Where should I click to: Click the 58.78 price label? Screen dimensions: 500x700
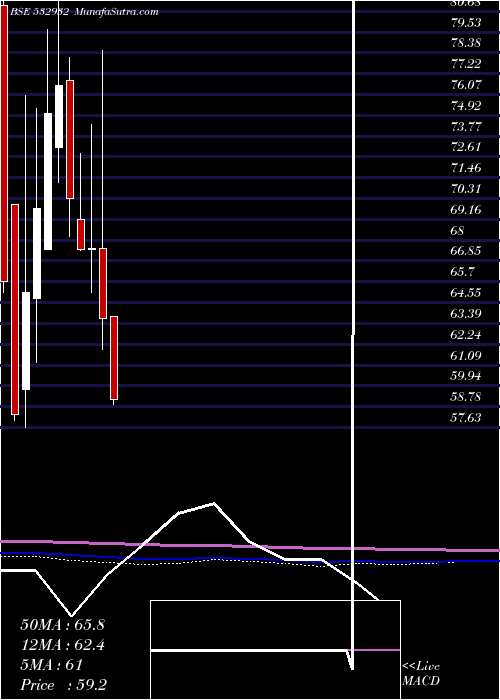pos(467,397)
